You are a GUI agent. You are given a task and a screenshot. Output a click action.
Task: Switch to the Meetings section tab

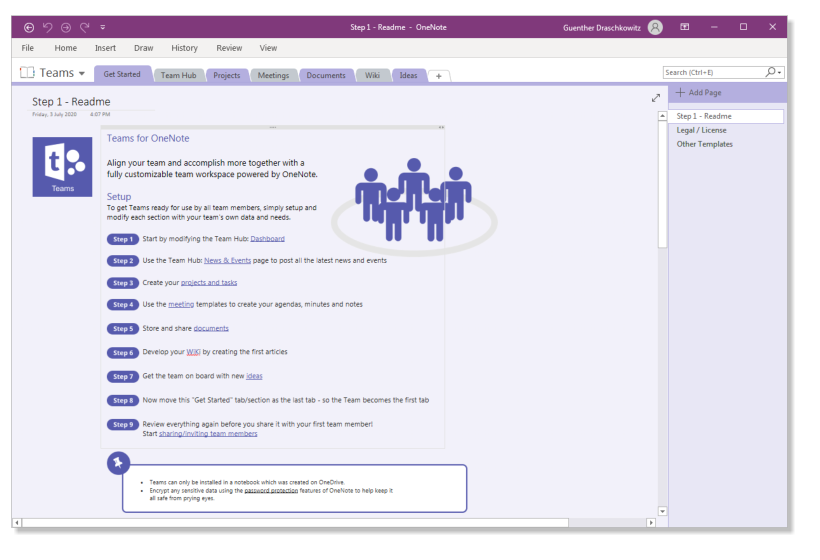coord(273,75)
